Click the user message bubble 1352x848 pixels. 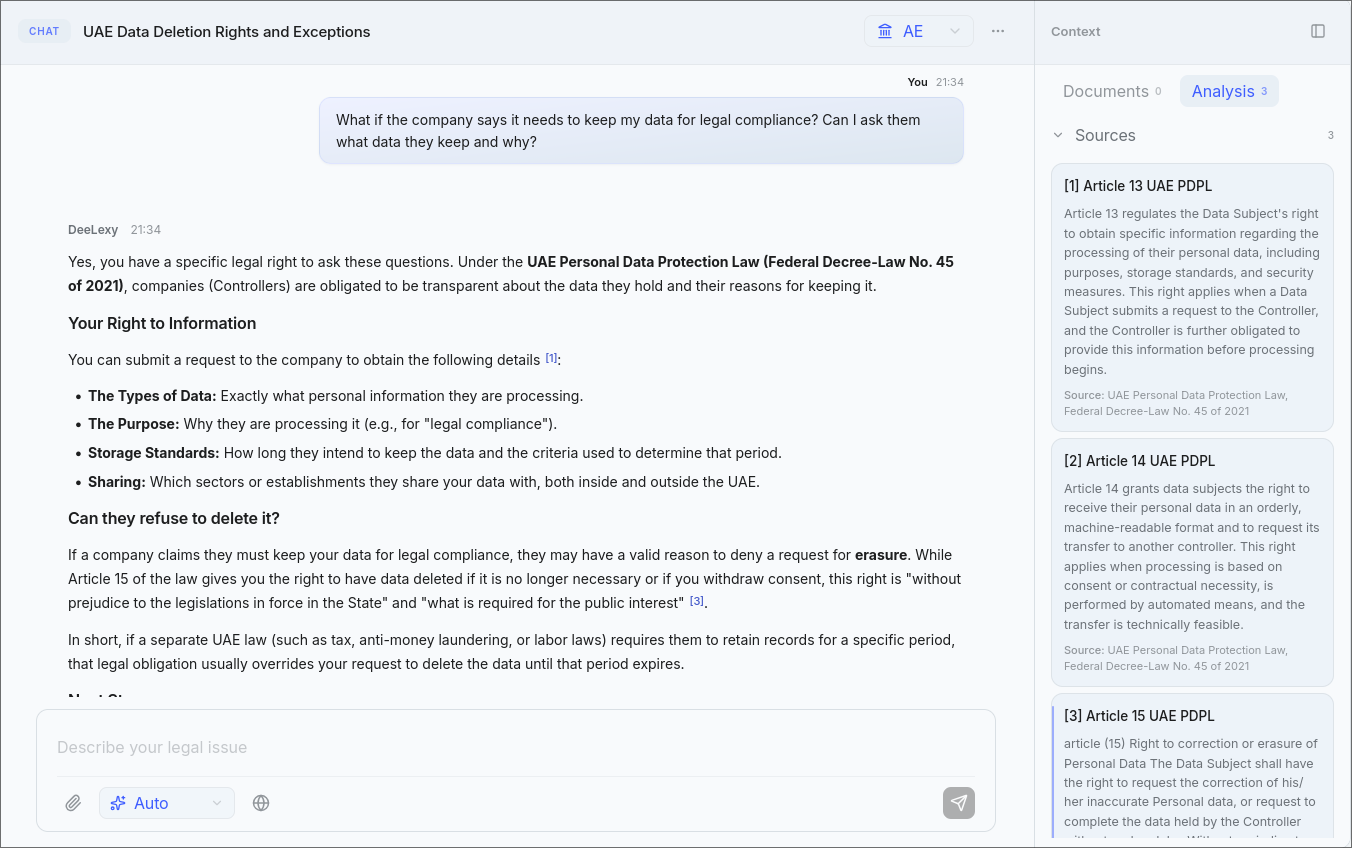(641, 131)
